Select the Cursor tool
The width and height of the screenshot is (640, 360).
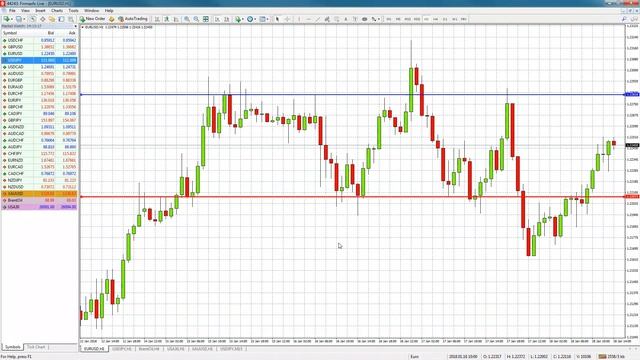[277, 19]
